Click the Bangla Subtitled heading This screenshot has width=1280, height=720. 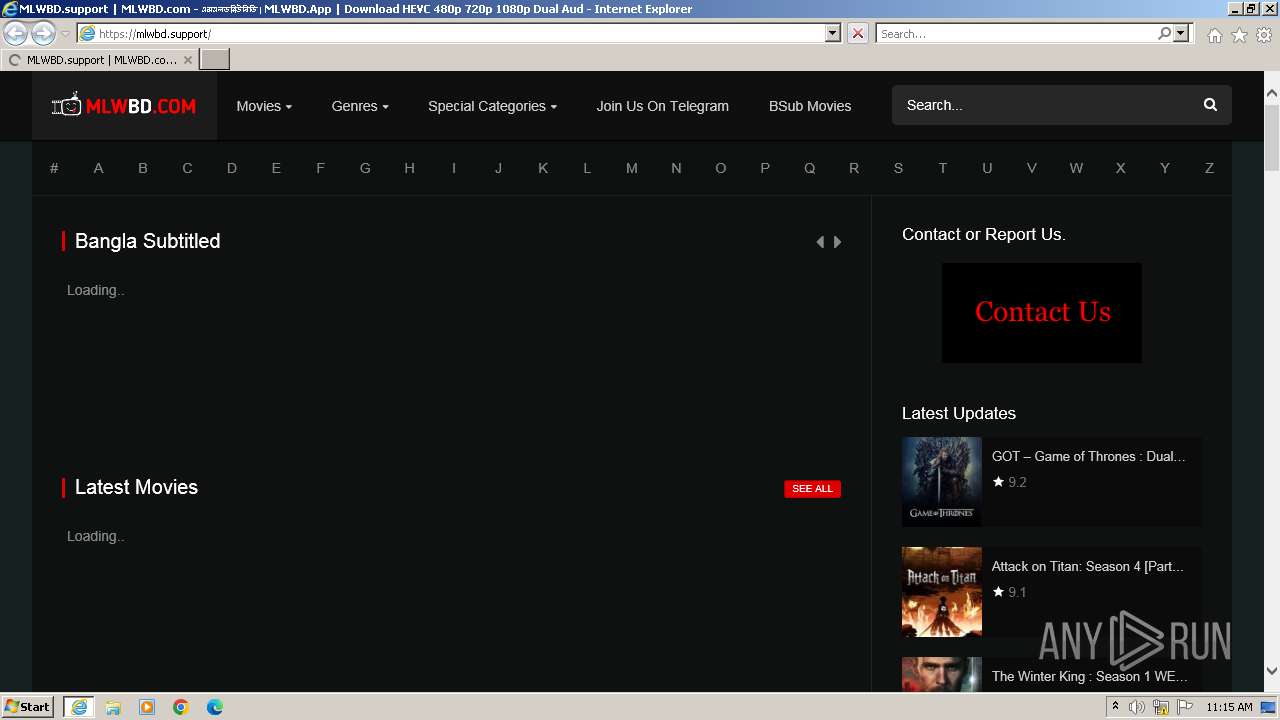(147, 241)
